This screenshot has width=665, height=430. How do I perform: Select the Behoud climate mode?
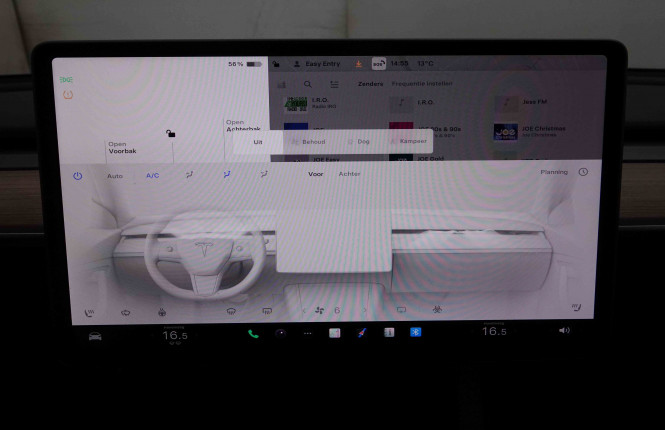310,142
